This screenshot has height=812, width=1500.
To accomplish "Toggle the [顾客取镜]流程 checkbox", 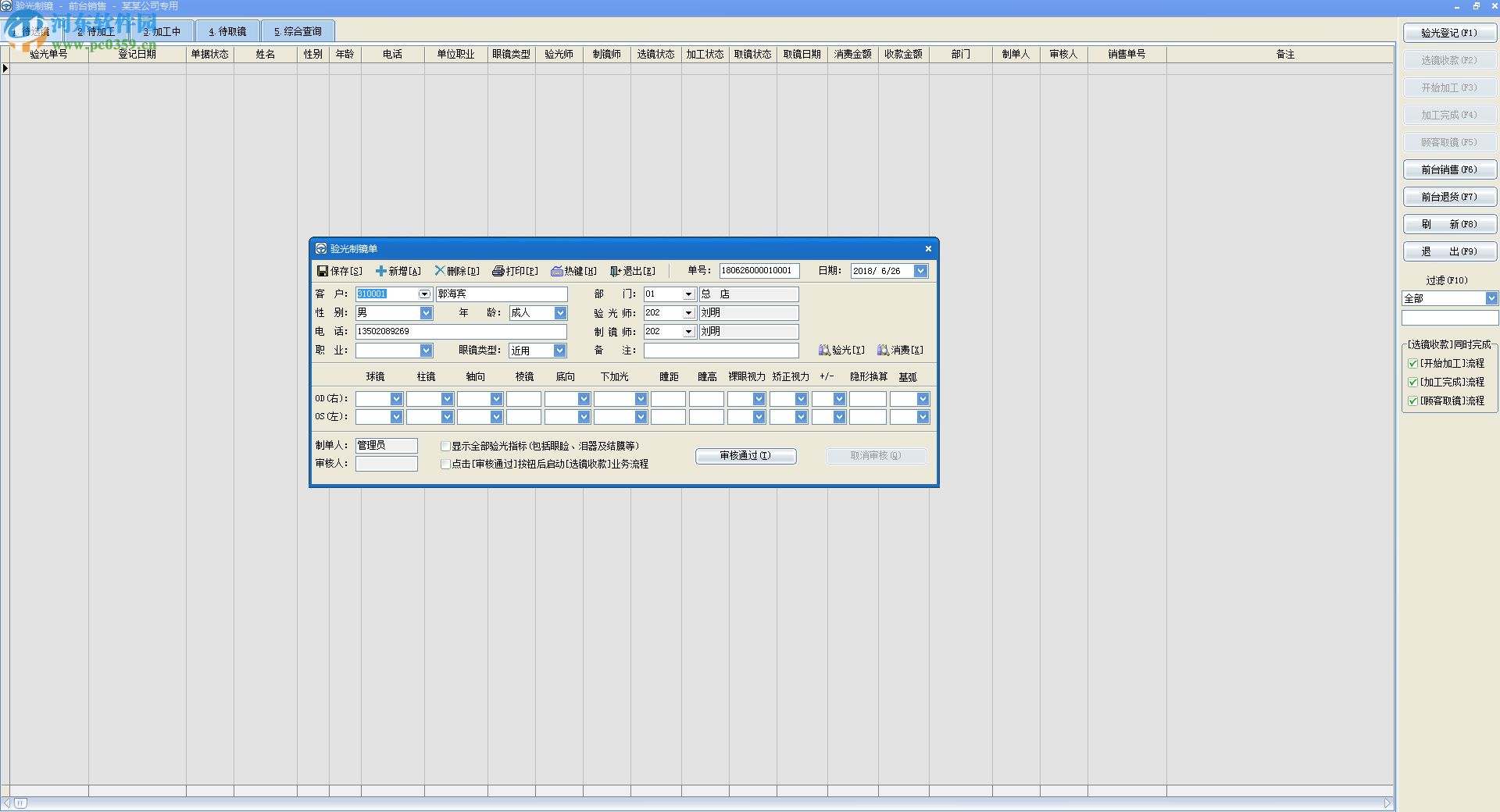I will pyautogui.click(x=1412, y=401).
